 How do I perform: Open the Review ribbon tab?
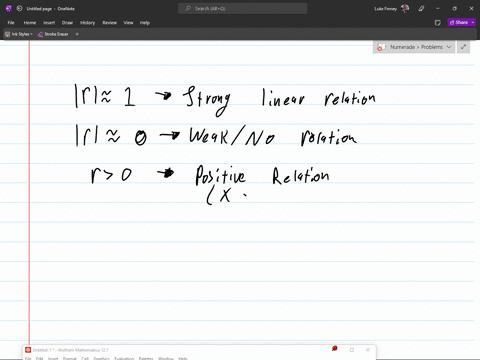(110, 23)
